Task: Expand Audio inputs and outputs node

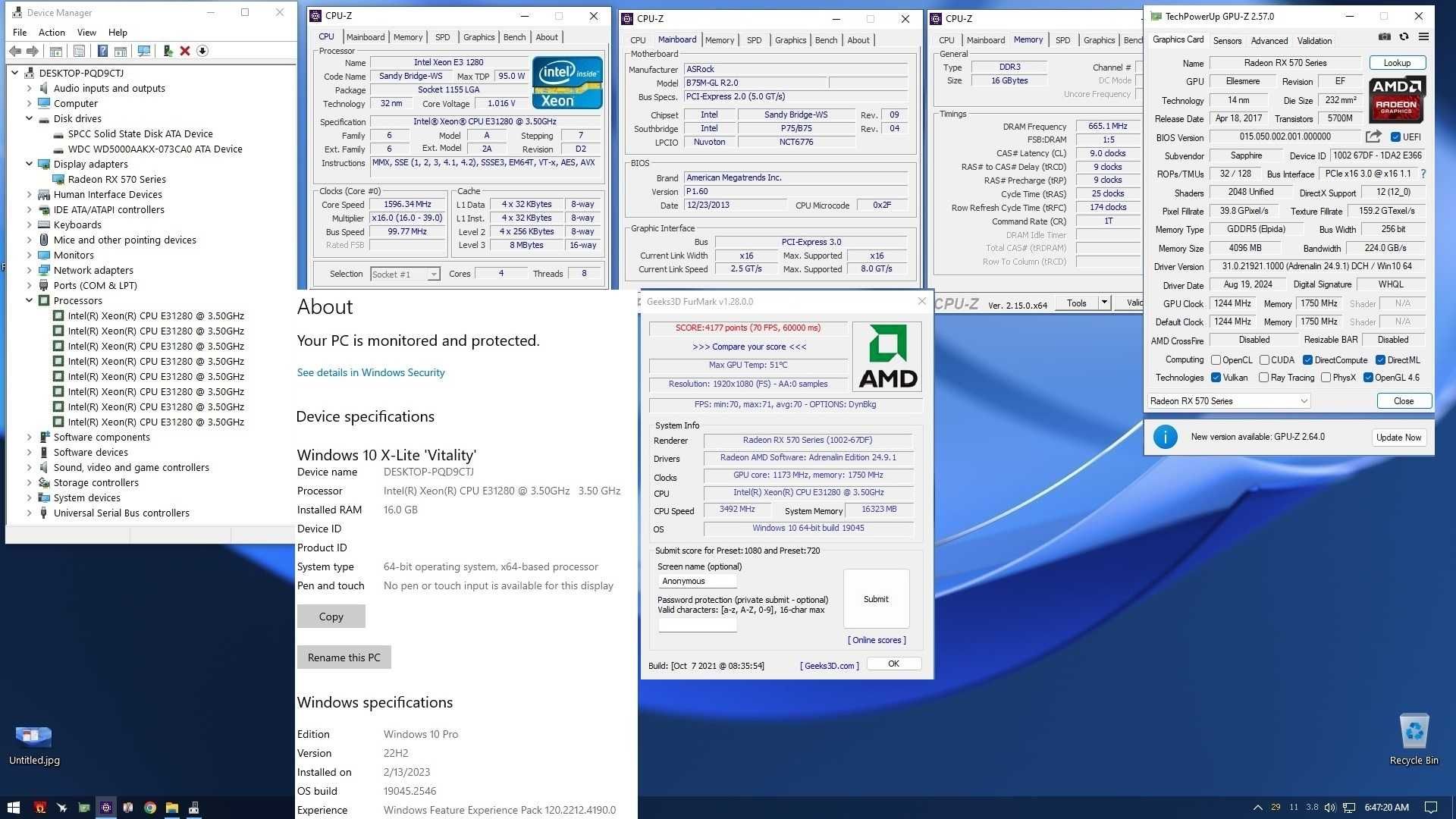Action: click(x=29, y=88)
